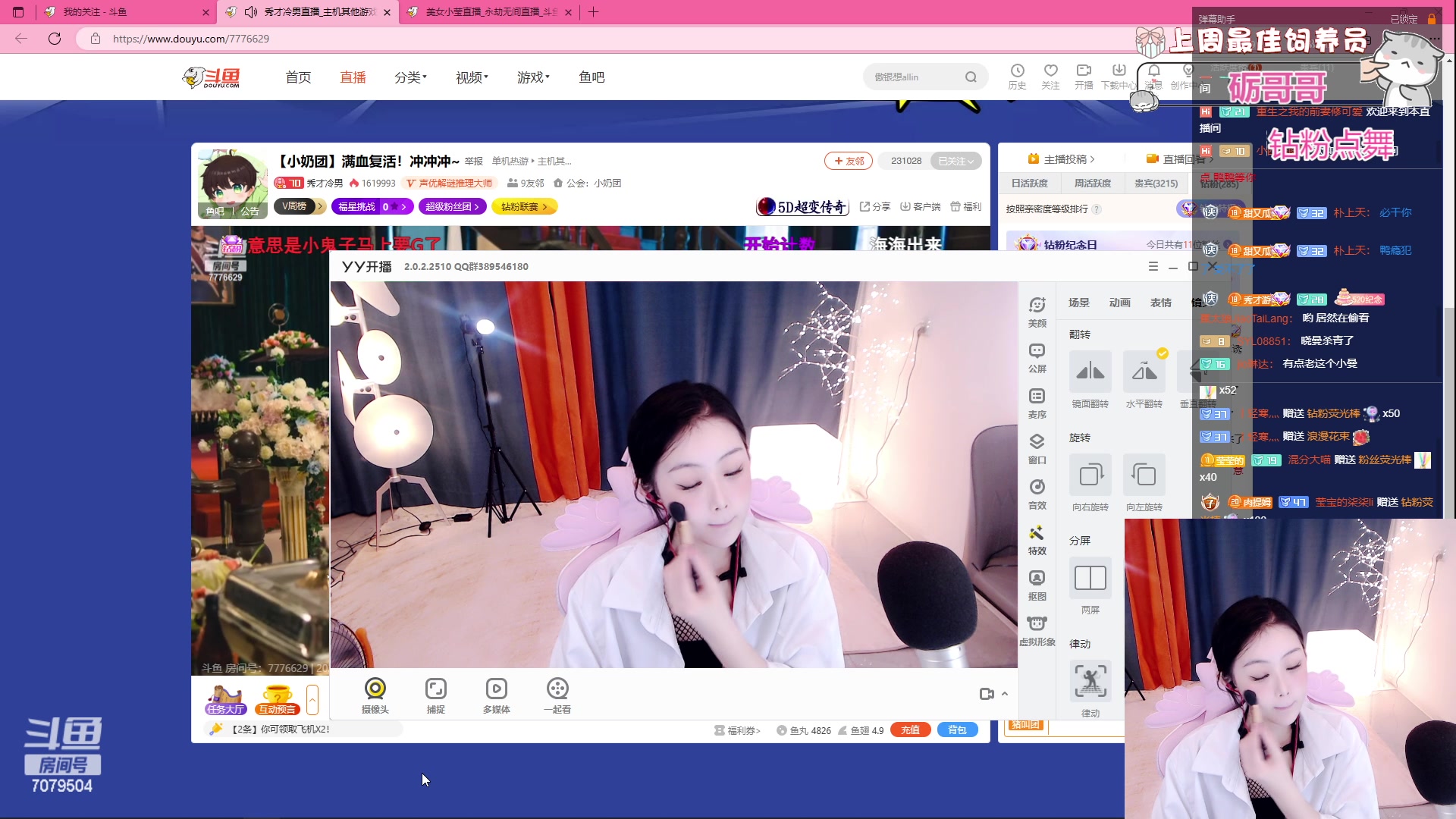
Task: Open the 福星挑战 badge
Action: (x=372, y=206)
